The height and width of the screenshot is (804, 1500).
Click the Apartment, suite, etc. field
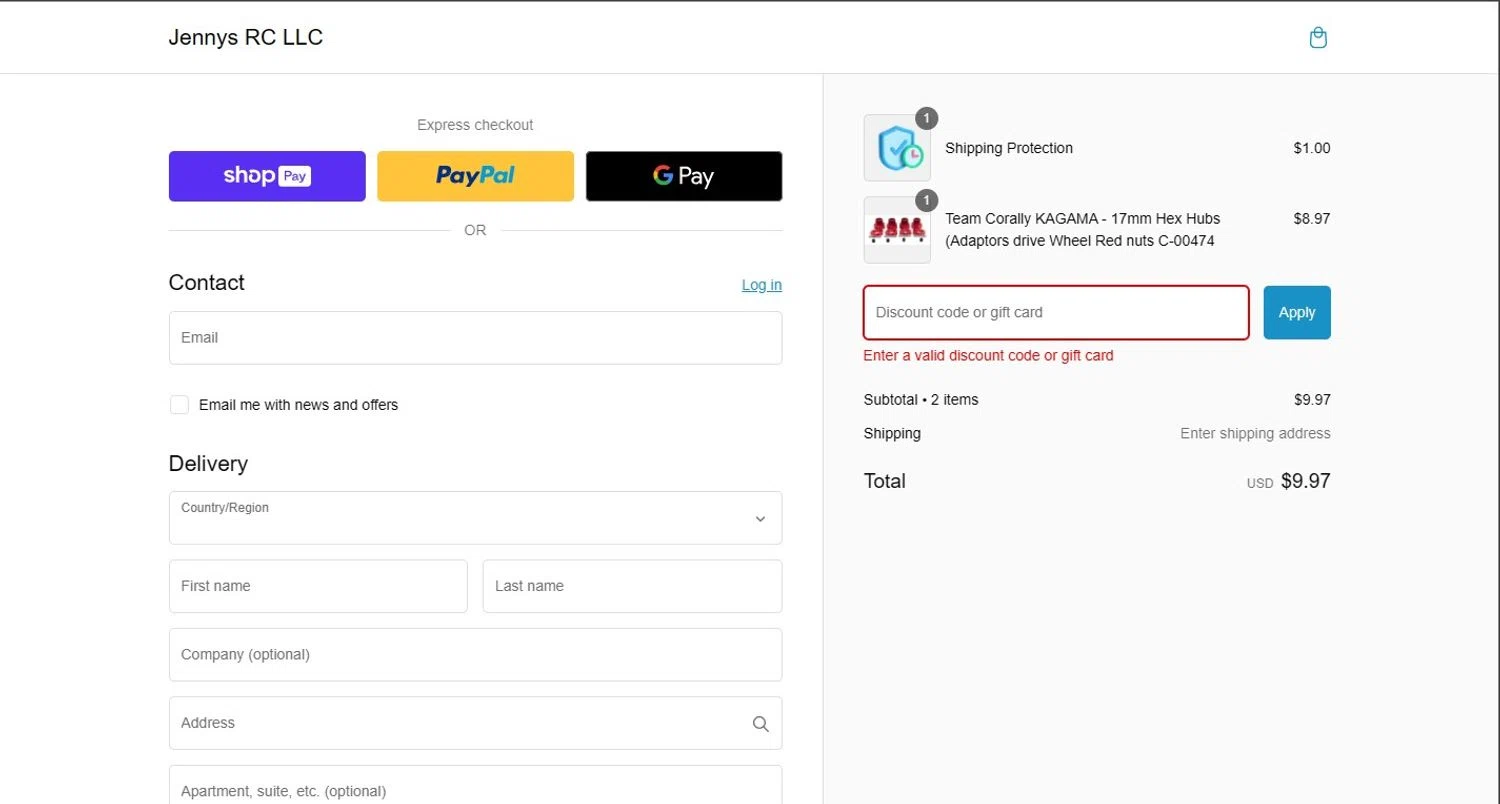pyautogui.click(x=475, y=785)
